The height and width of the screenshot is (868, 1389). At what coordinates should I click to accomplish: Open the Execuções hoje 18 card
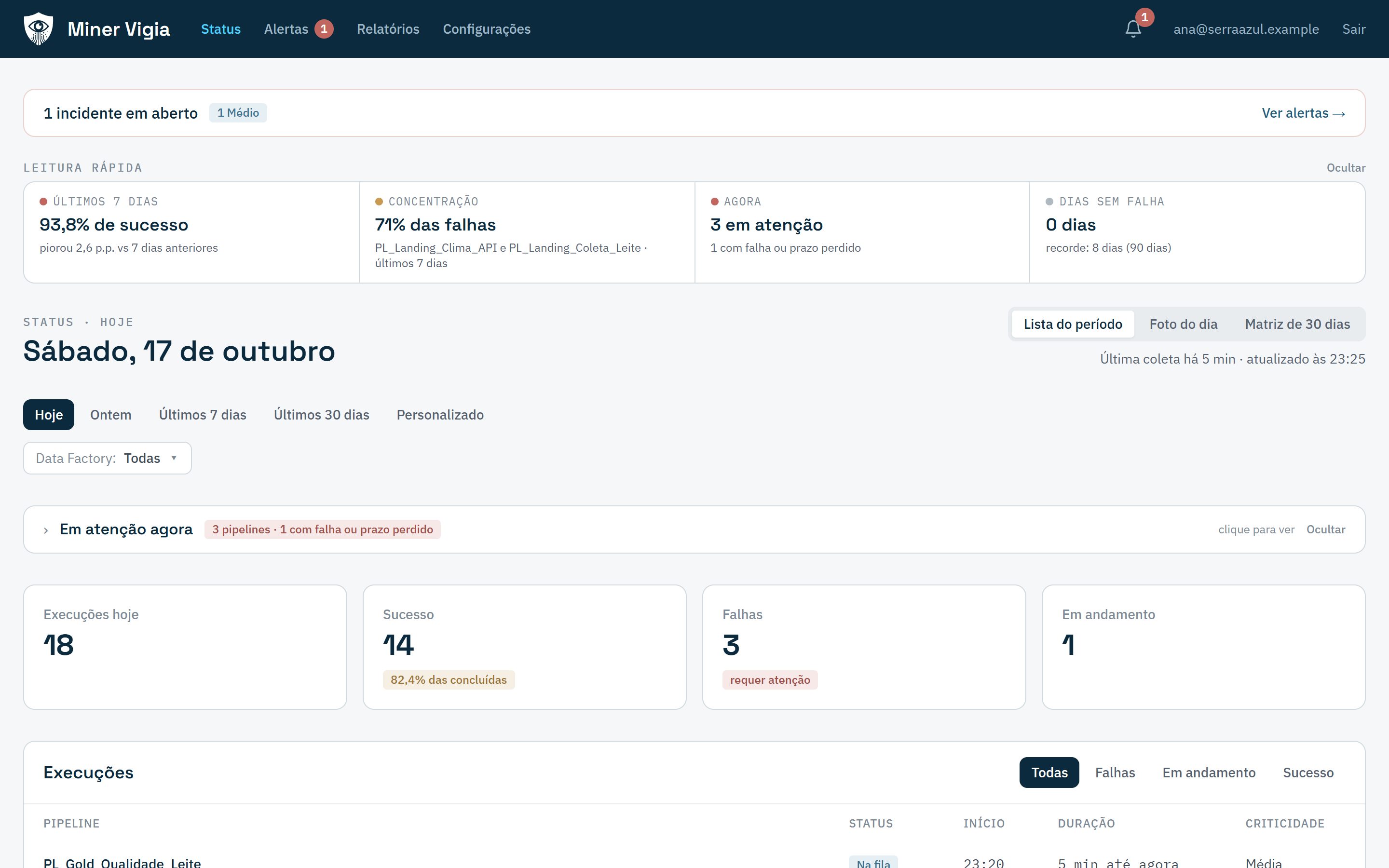point(185,647)
